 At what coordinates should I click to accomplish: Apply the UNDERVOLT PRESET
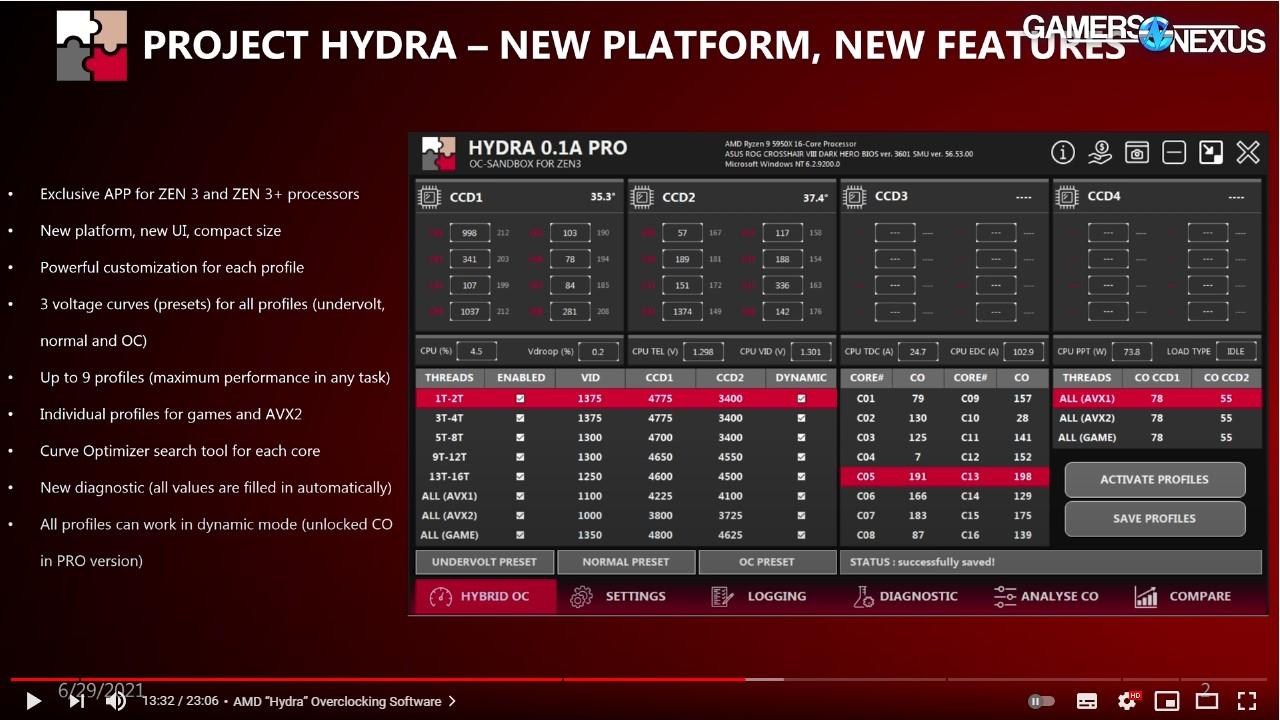pos(484,562)
